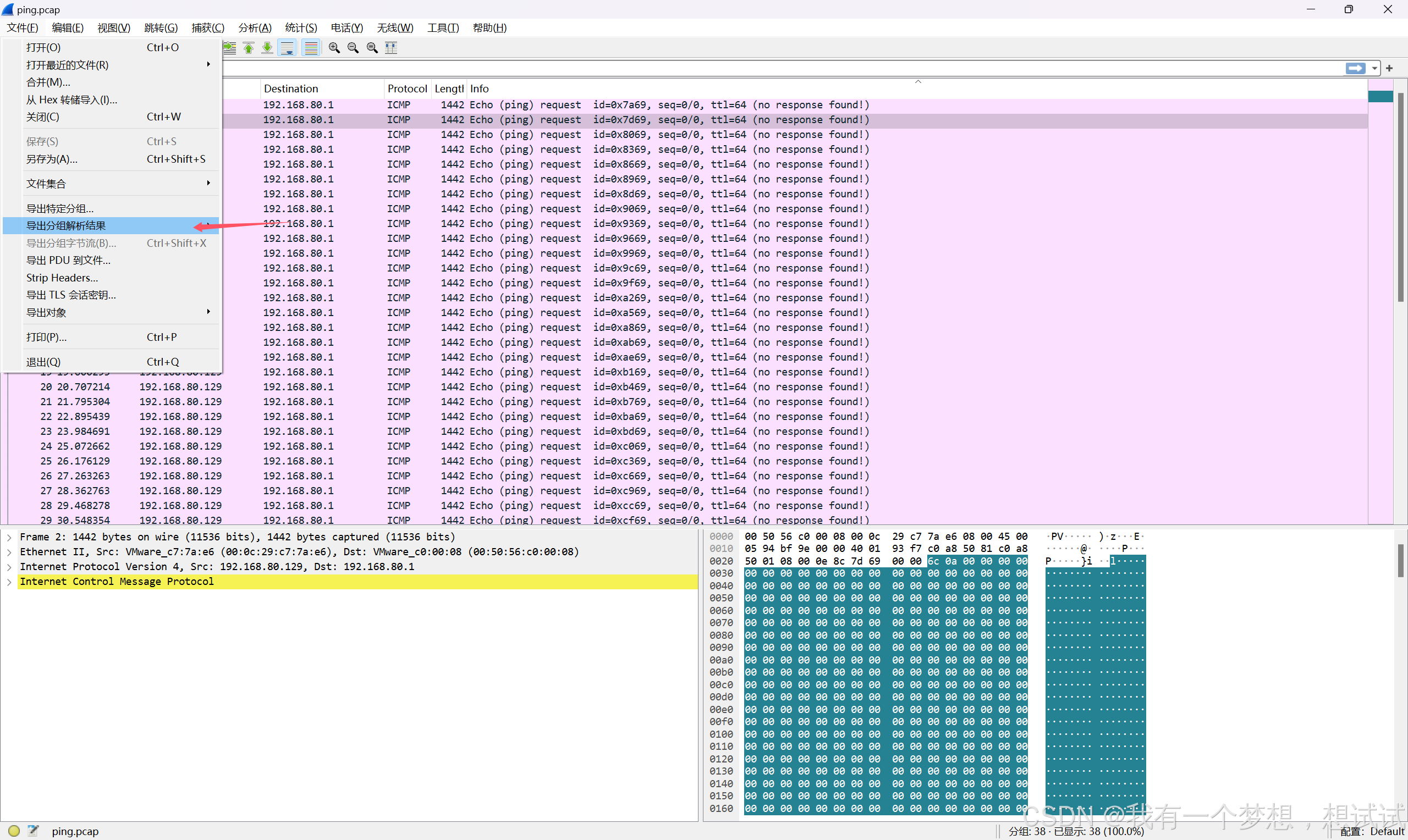Image resolution: width=1408 pixels, height=840 pixels.
Task: Click the expert information circle in status bar
Action: point(14,830)
